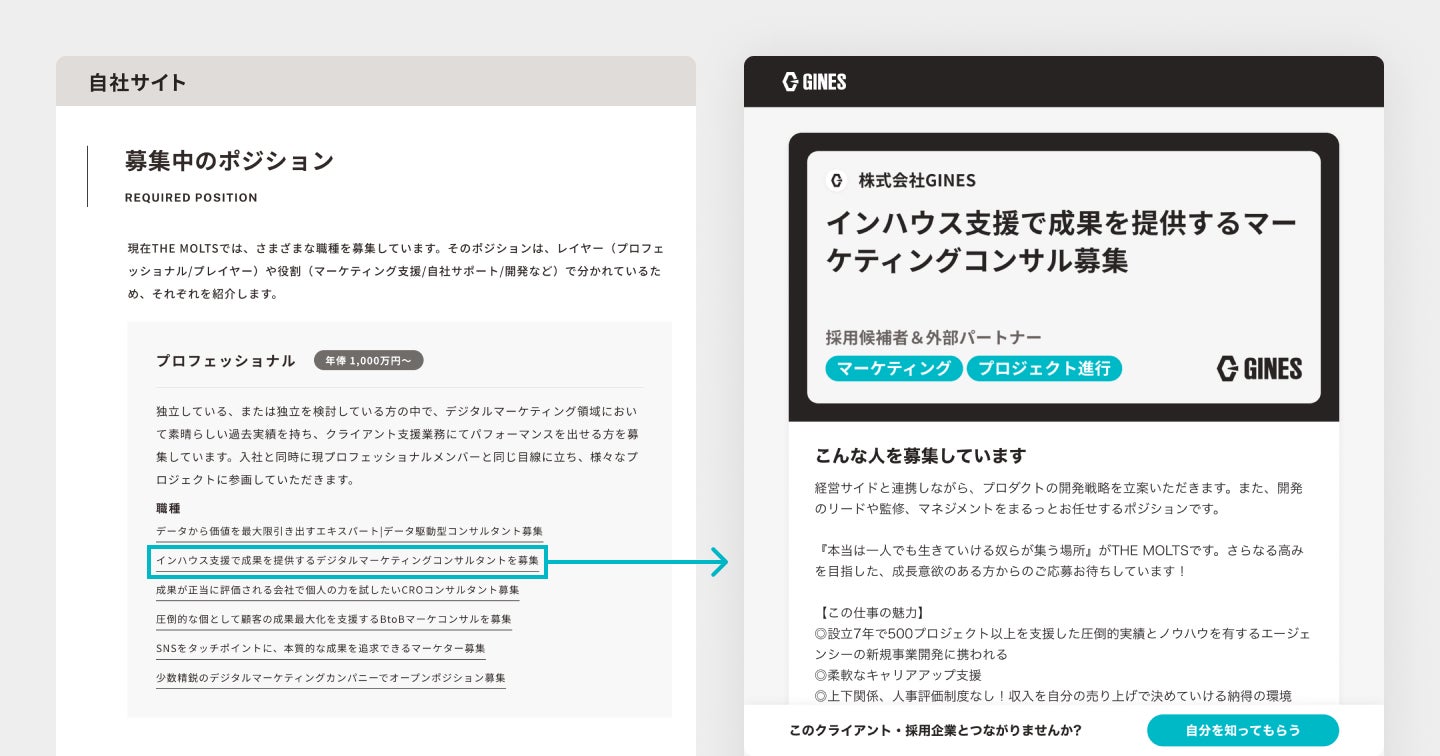Click the 募集中のポジション heading
The width and height of the screenshot is (1440, 756).
(x=229, y=161)
